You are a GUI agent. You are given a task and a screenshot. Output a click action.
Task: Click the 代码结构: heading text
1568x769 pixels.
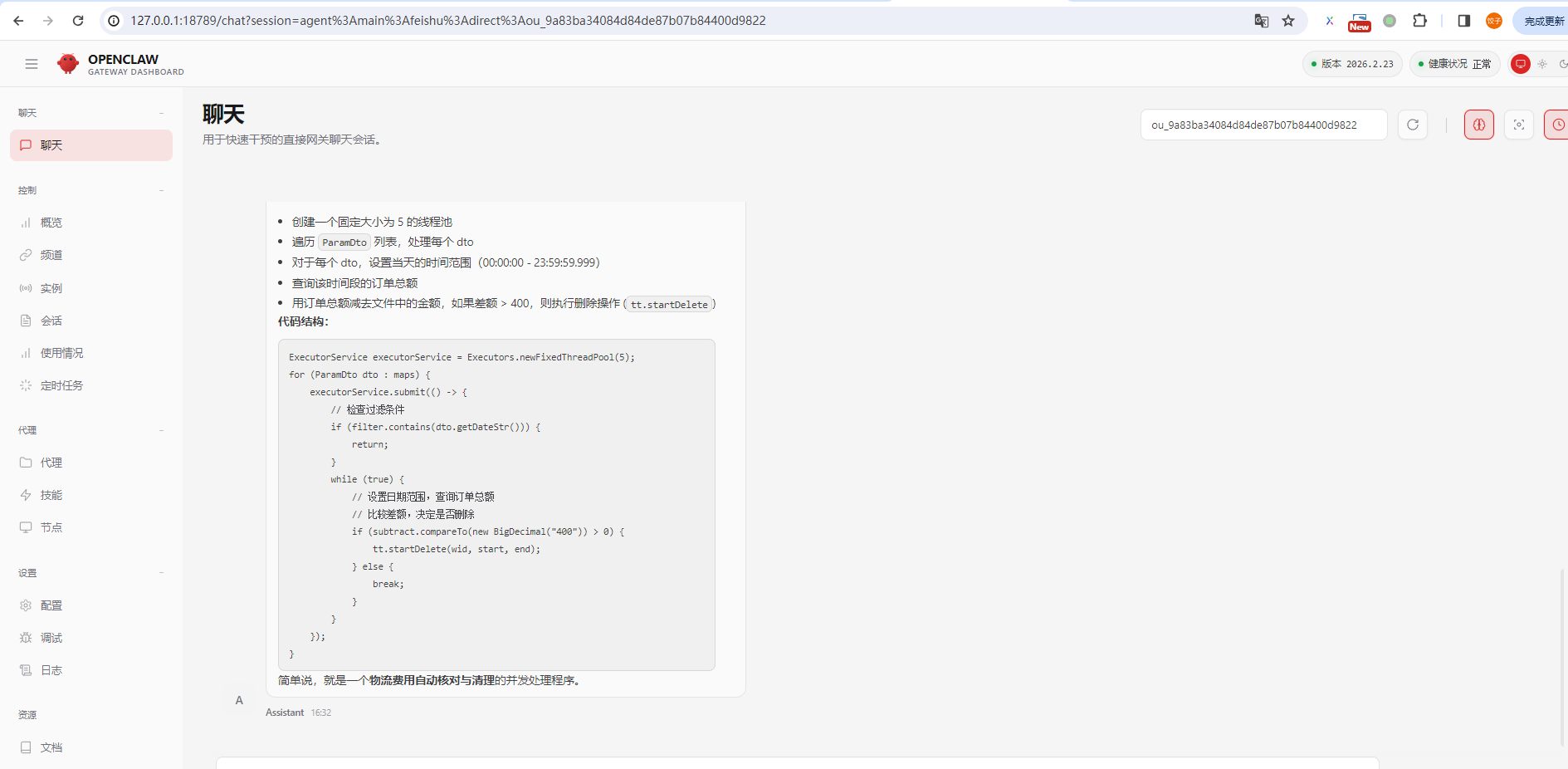tap(303, 321)
